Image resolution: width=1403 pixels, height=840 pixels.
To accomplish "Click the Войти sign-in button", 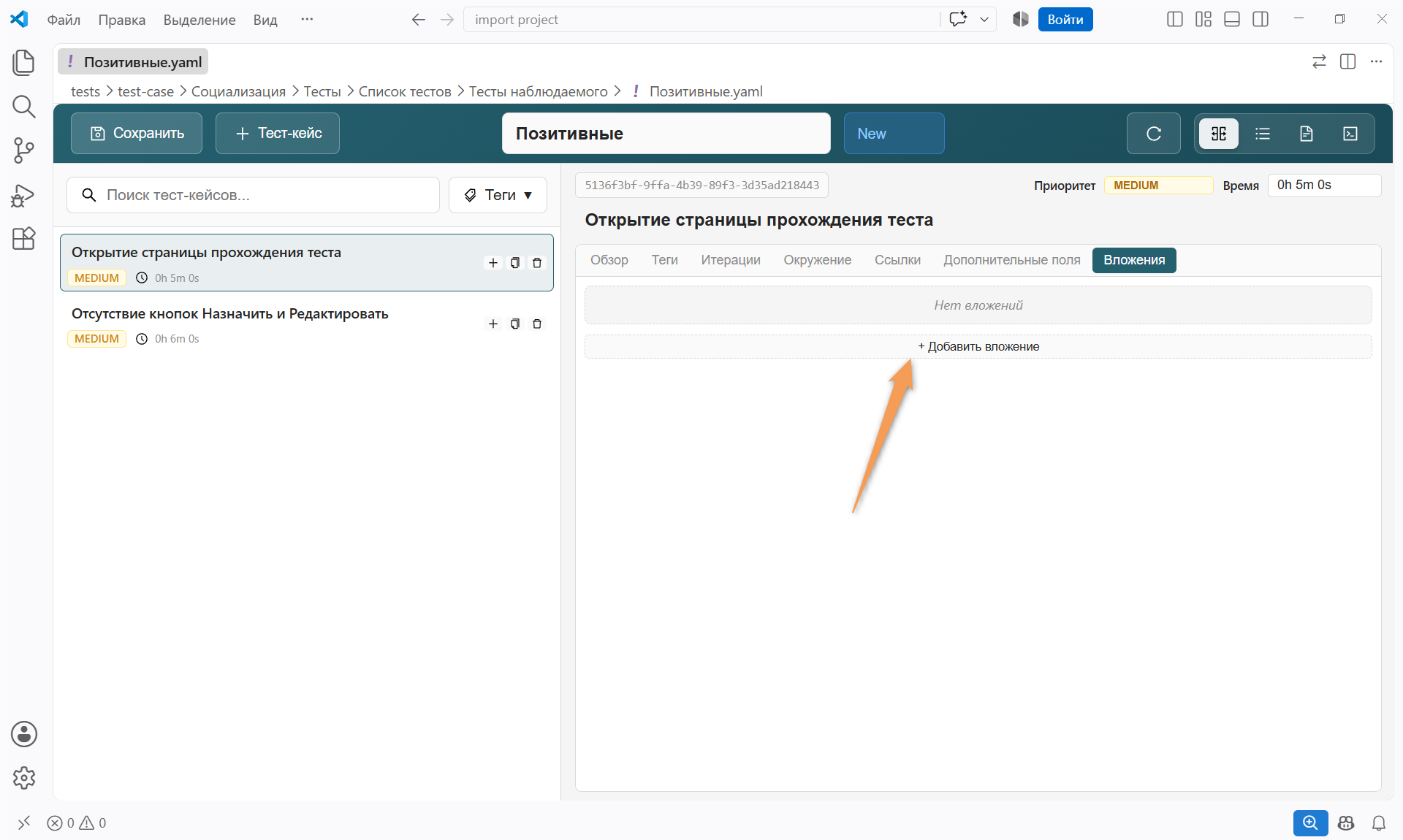I will click(1065, 20).
